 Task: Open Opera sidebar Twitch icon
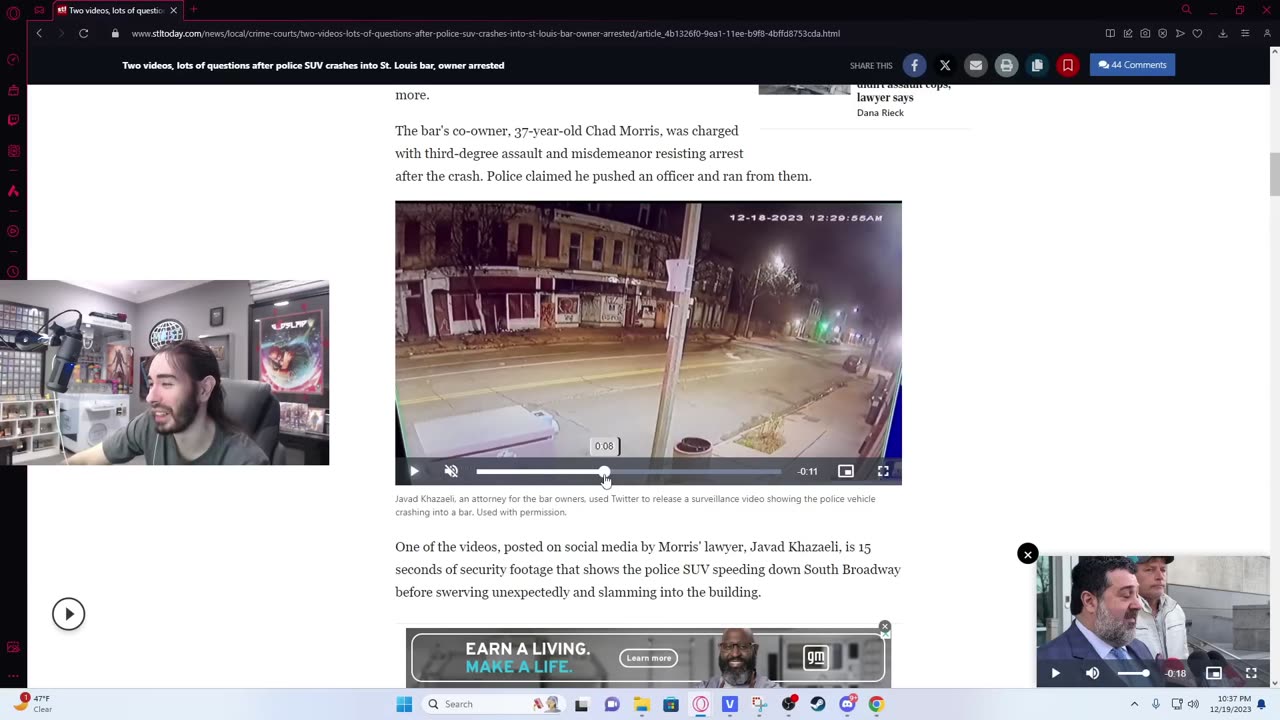tap(13, 120)
